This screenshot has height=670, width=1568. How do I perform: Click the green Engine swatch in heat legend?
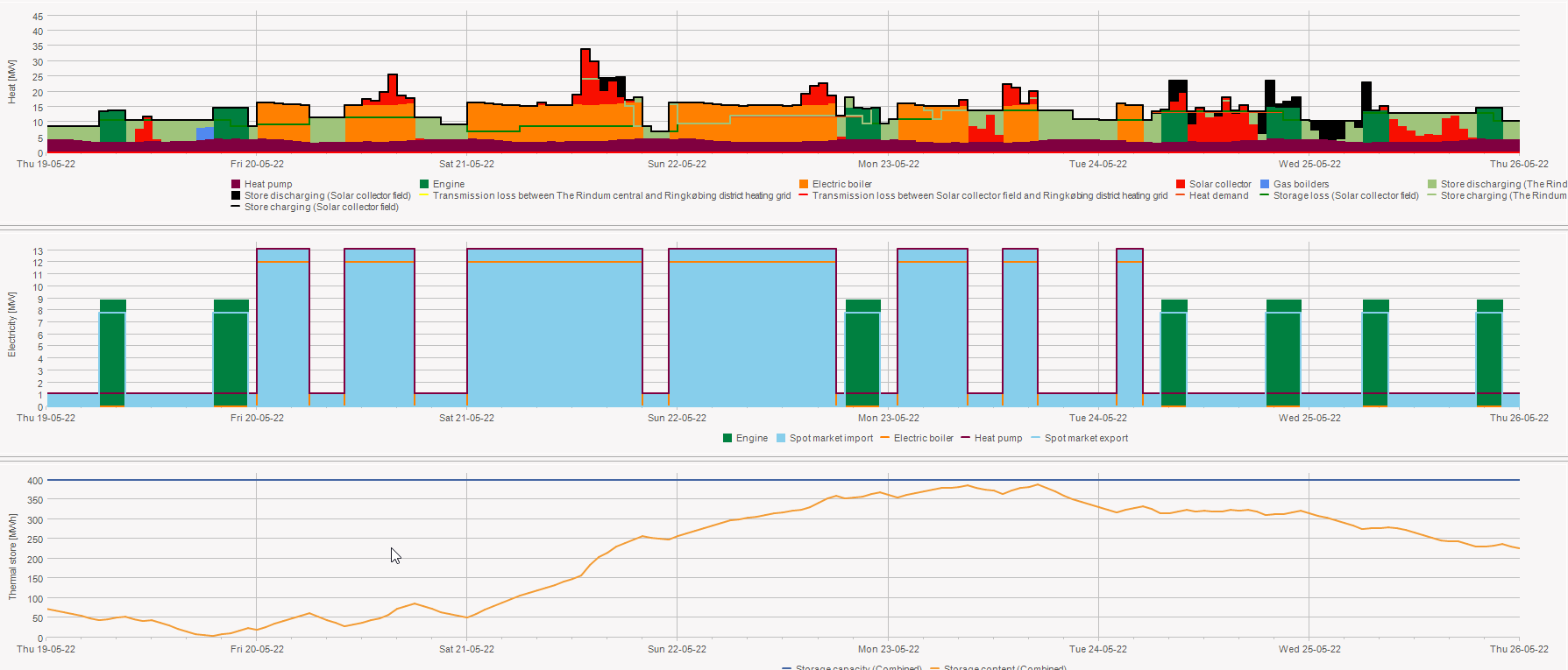pyautogui.click(x=424, y=184)
